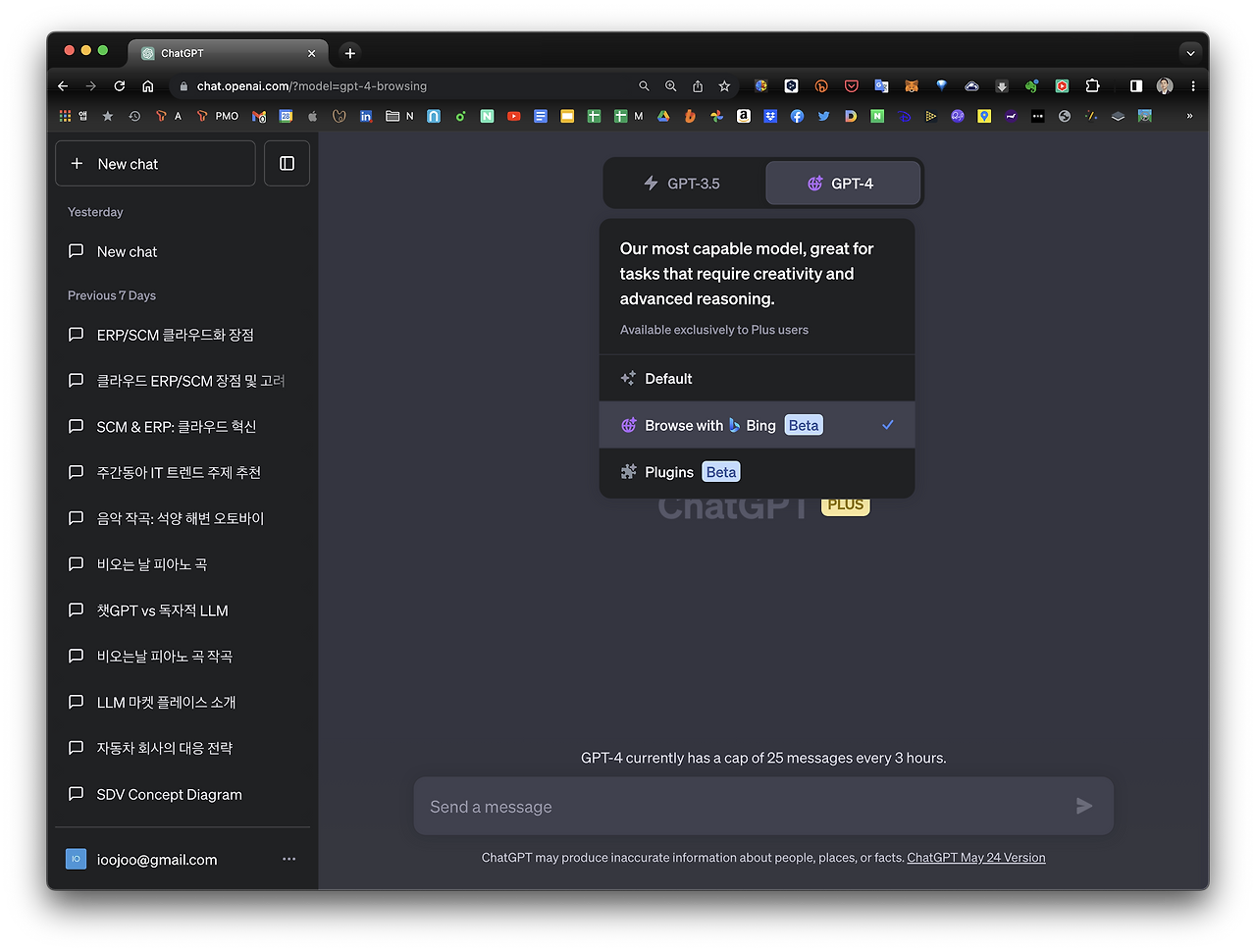Open the Gmail bookmark
Image resolution: width=1256 pixels, height=952 pixels.
259,116
